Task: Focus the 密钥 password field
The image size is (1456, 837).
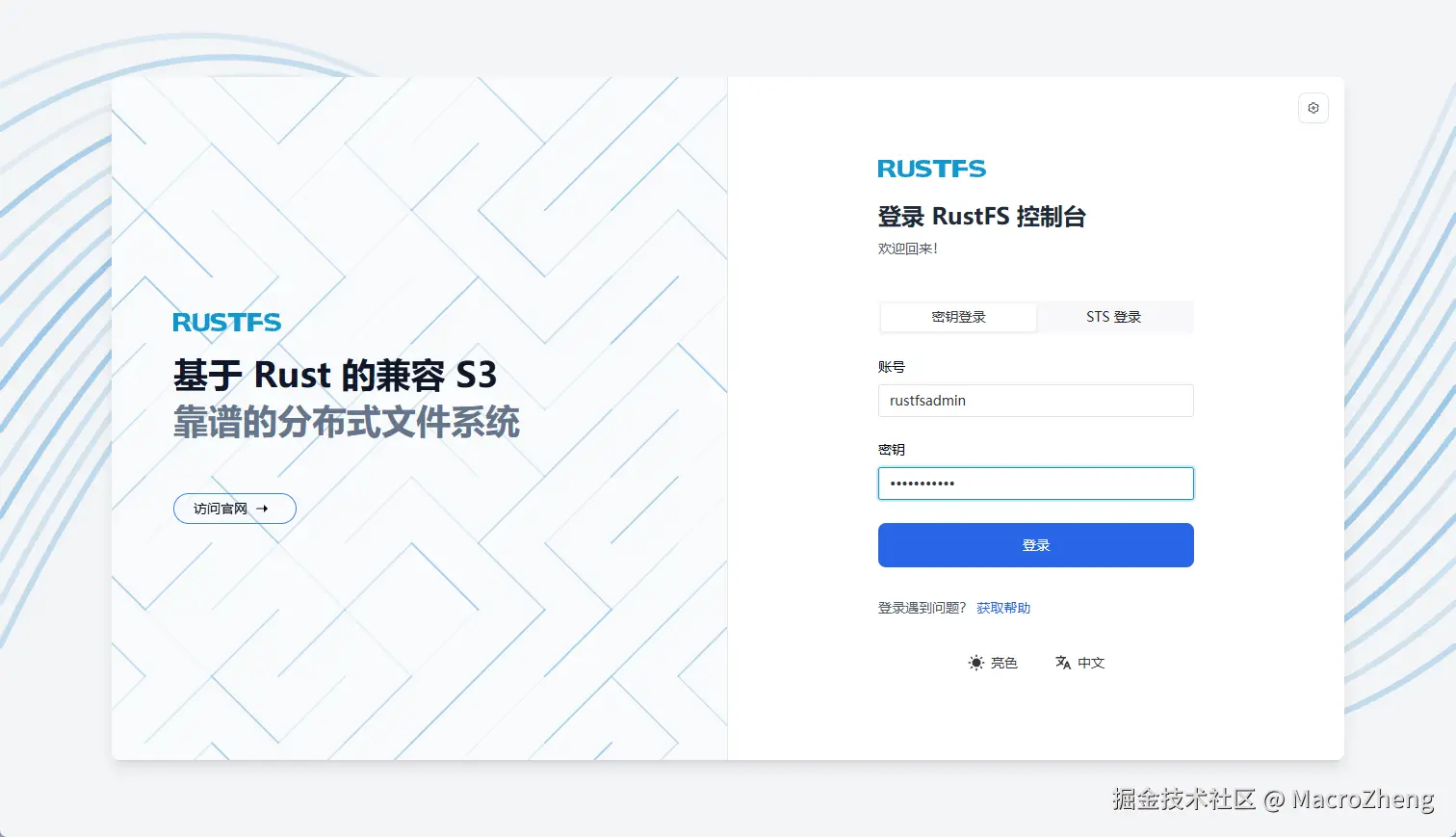Action: point(1036,484)
